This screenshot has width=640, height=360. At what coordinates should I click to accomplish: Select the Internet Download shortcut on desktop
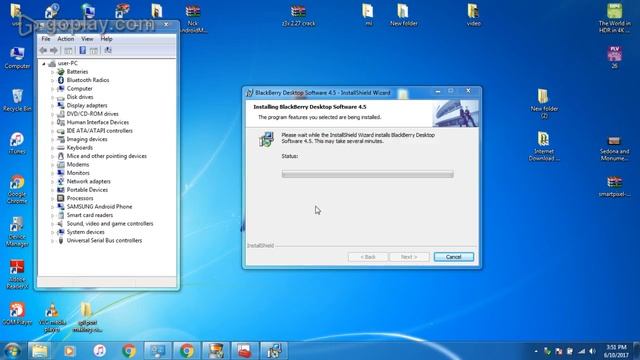(x=544, y=146)
